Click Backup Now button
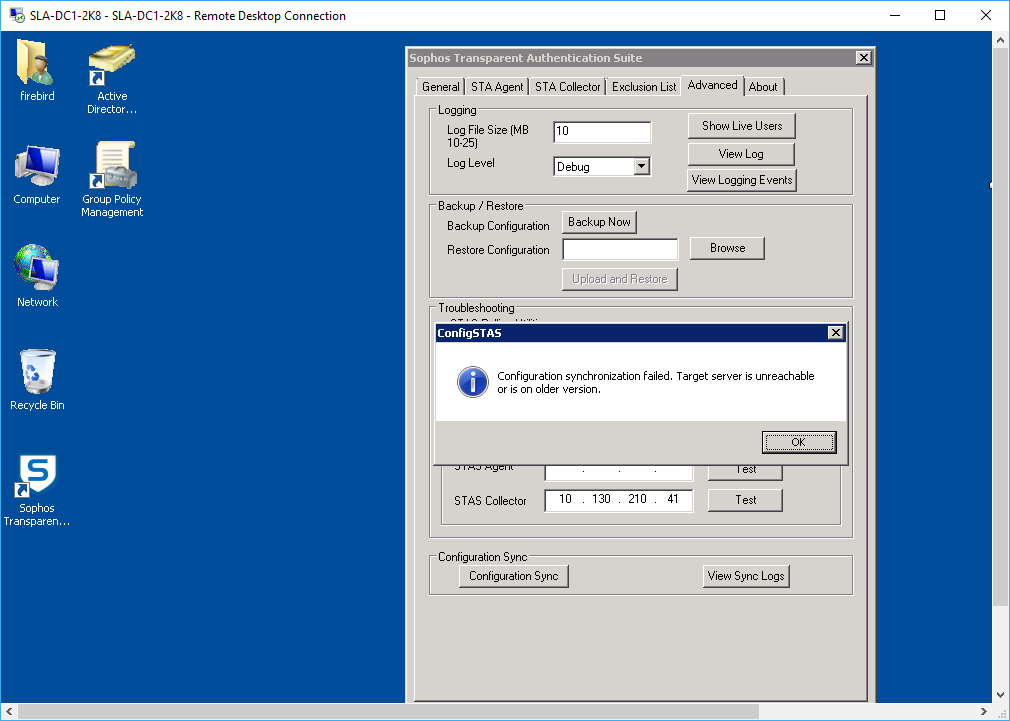 click(x=599, y=222)
